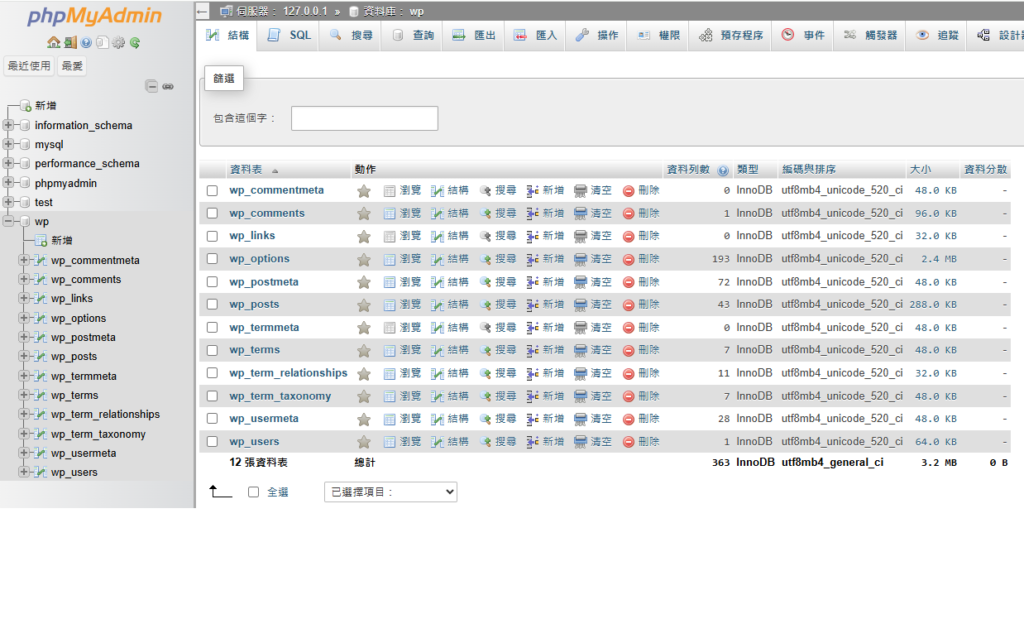Click structure icon for wp_links row
This screenshot has width=1024, height=619.
coord(437,236)
